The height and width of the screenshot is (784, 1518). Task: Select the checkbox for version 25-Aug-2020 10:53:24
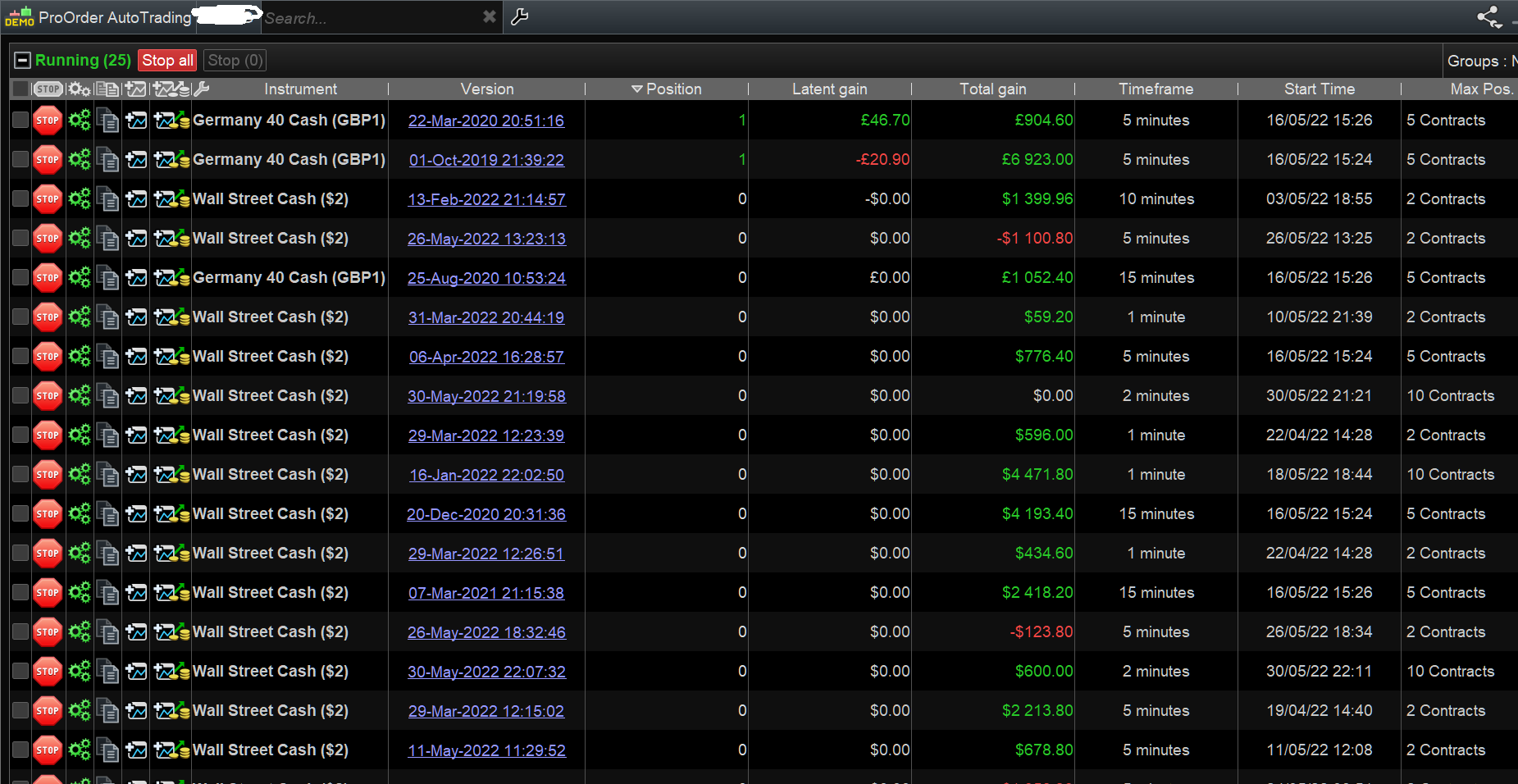point(21,278)
